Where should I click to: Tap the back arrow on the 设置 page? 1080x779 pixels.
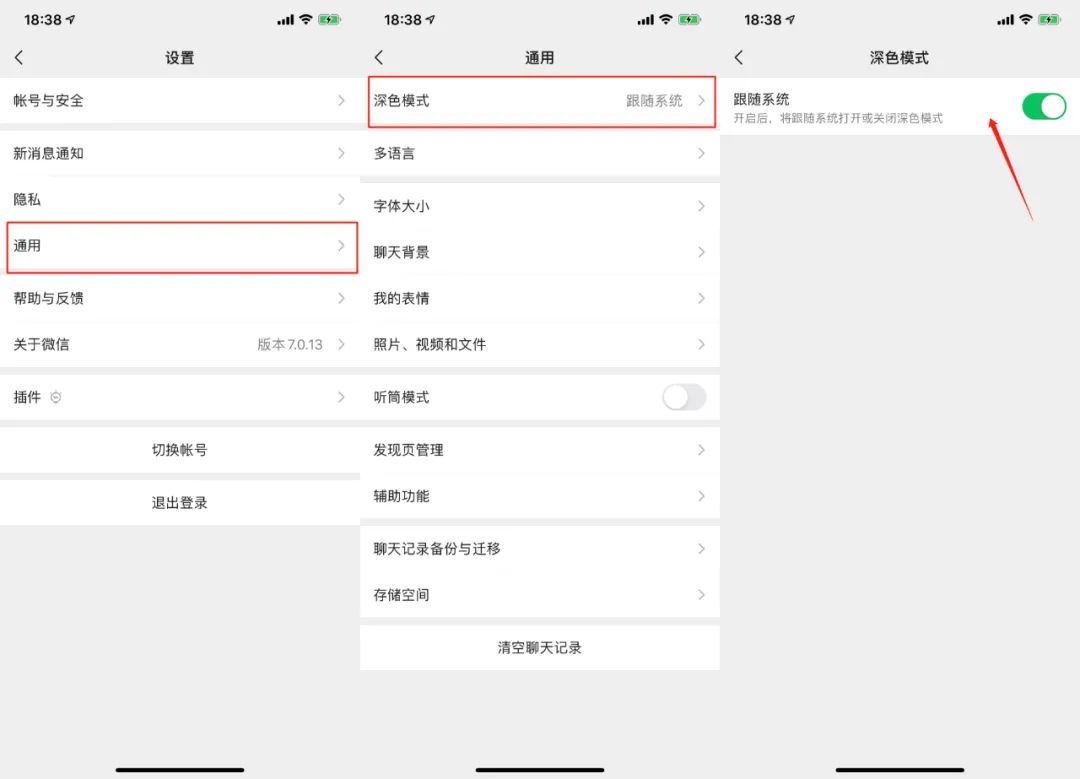click(20, 57)
